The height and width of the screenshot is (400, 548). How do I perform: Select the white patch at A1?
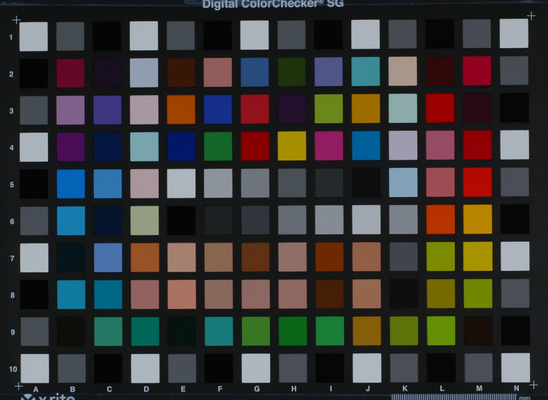point(34,37)
